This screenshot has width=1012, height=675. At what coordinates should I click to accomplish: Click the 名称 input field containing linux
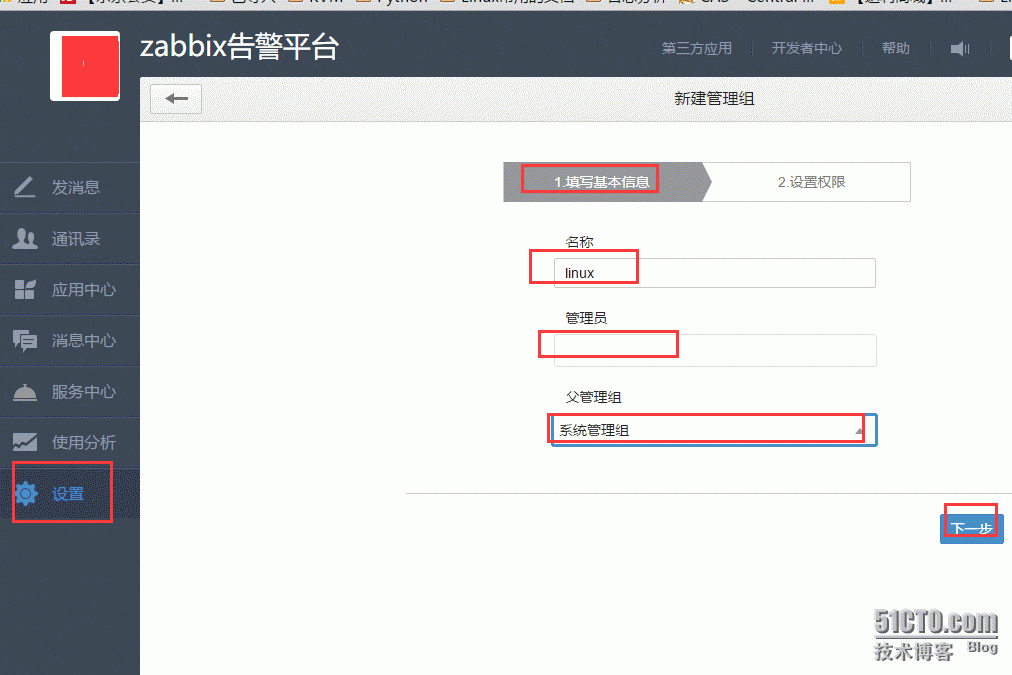click(x=714, y=273)
